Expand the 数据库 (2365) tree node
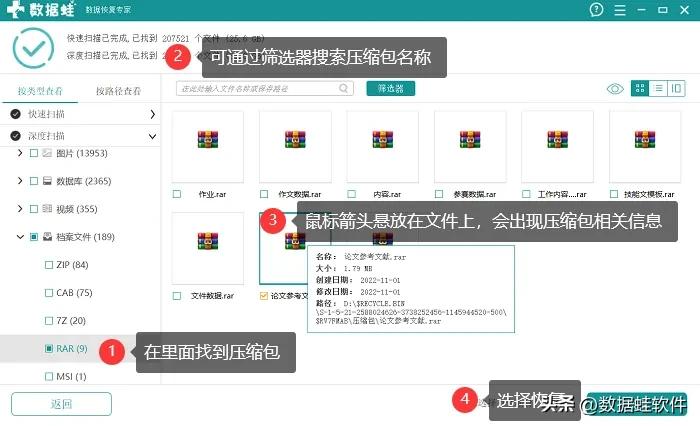700x426 pixels. (x=20, y=181)
